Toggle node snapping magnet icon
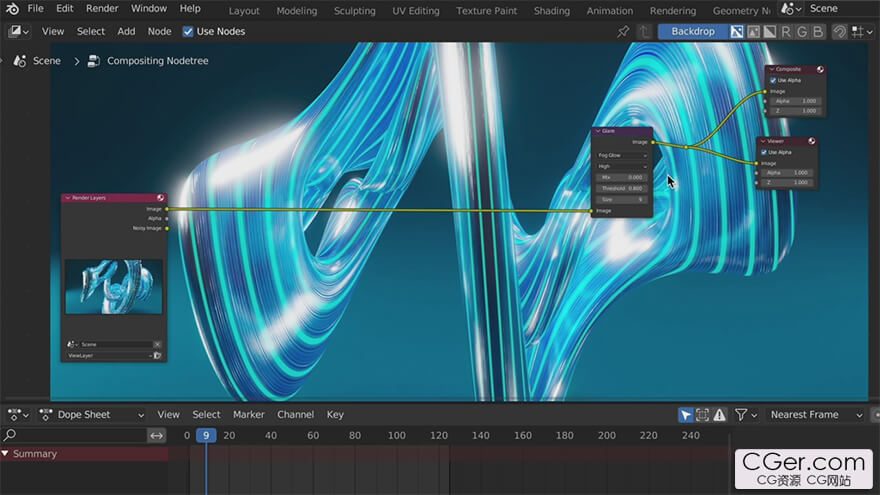Screen dimensions: 880x495 pyautogui.click(x=839, y=32)
